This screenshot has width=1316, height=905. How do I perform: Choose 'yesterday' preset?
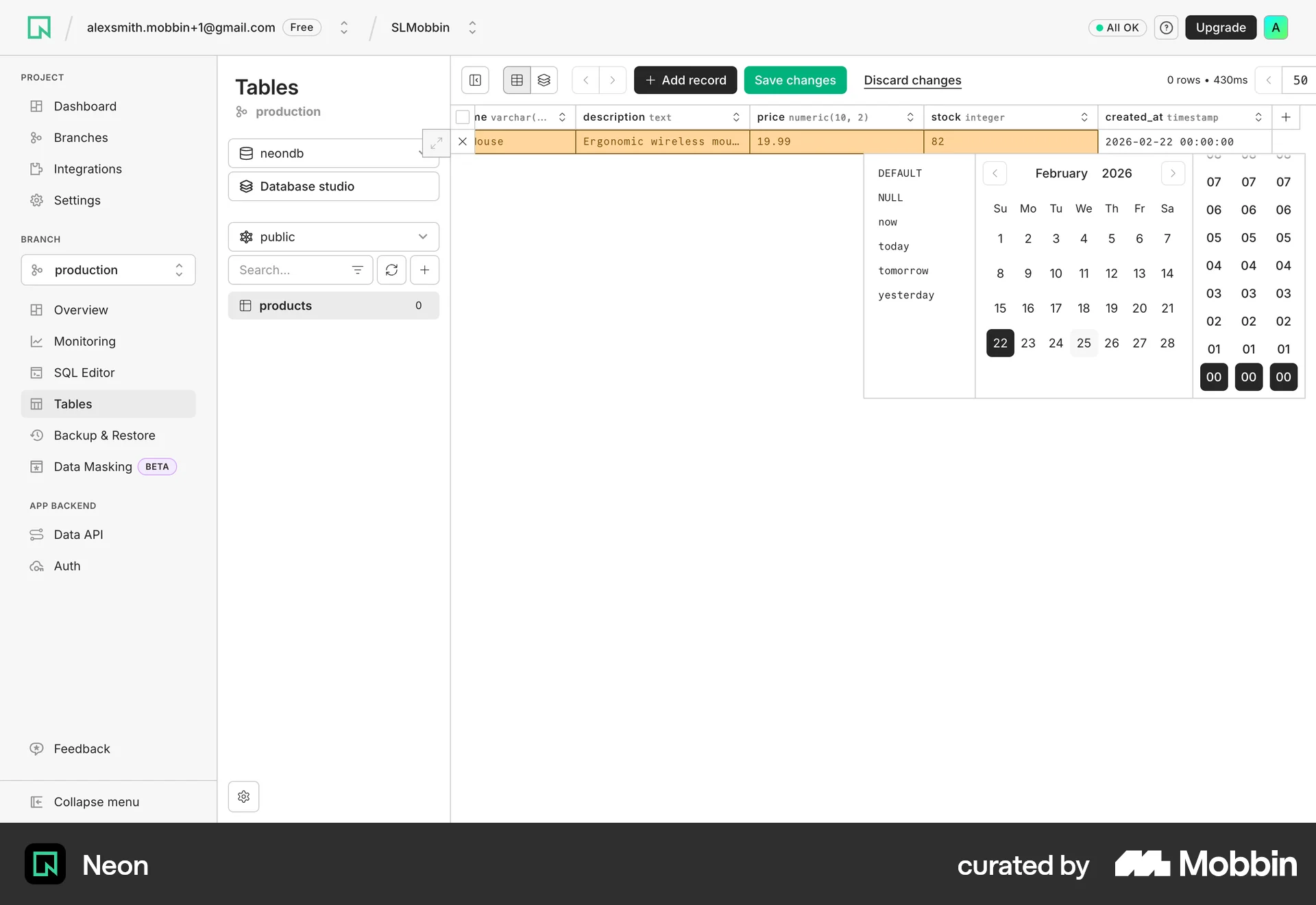[x=906, y=295]
